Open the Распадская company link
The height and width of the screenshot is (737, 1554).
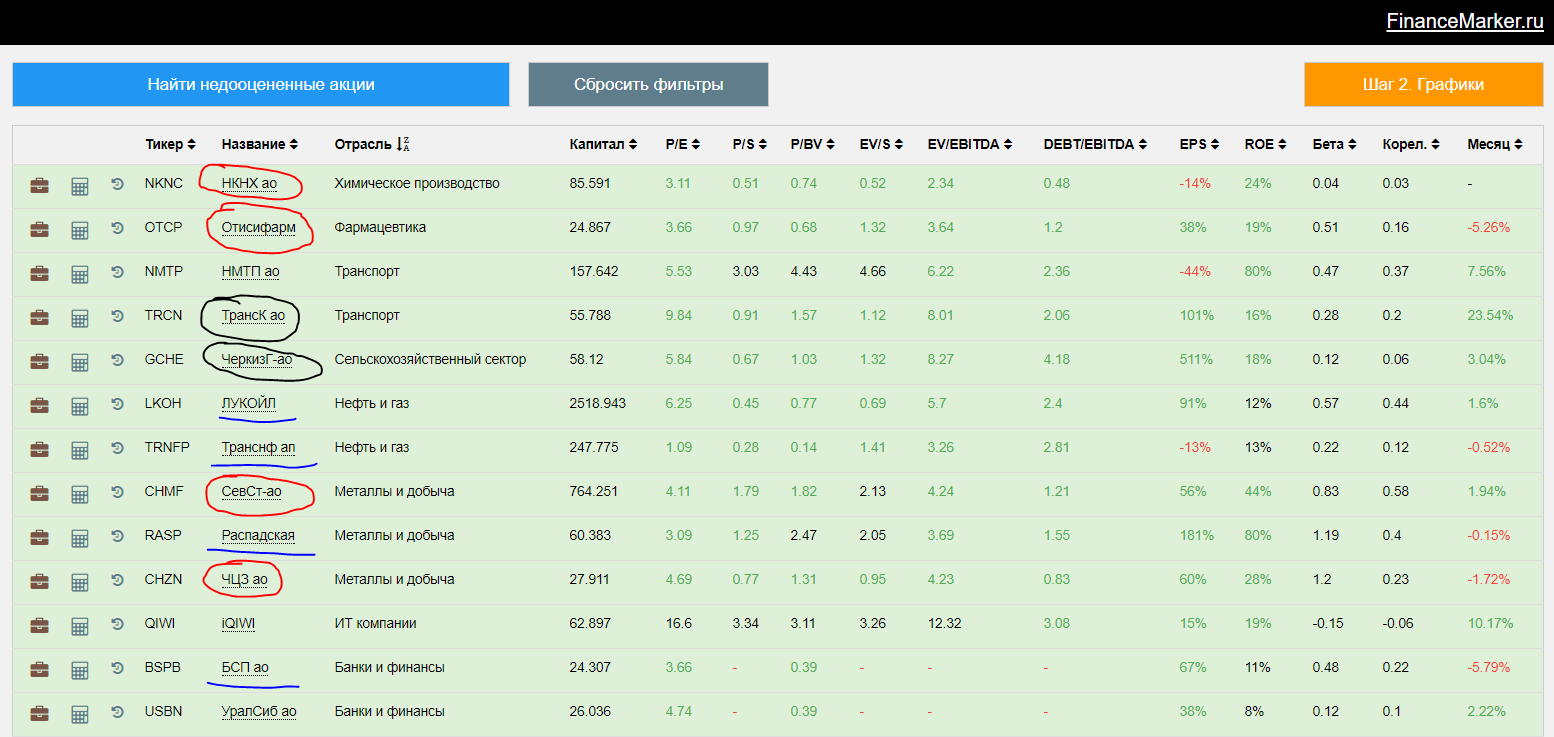point(258,536)
